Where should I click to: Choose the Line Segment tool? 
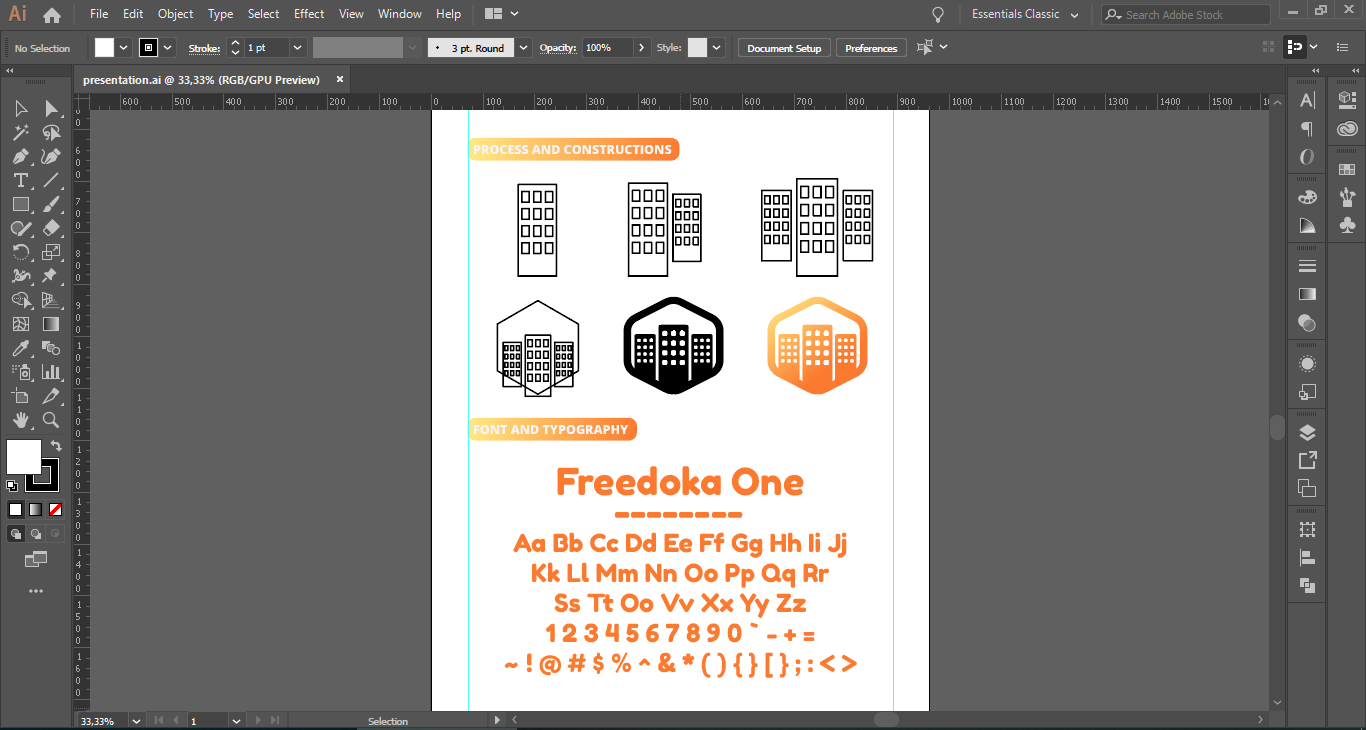click(51, 180)
